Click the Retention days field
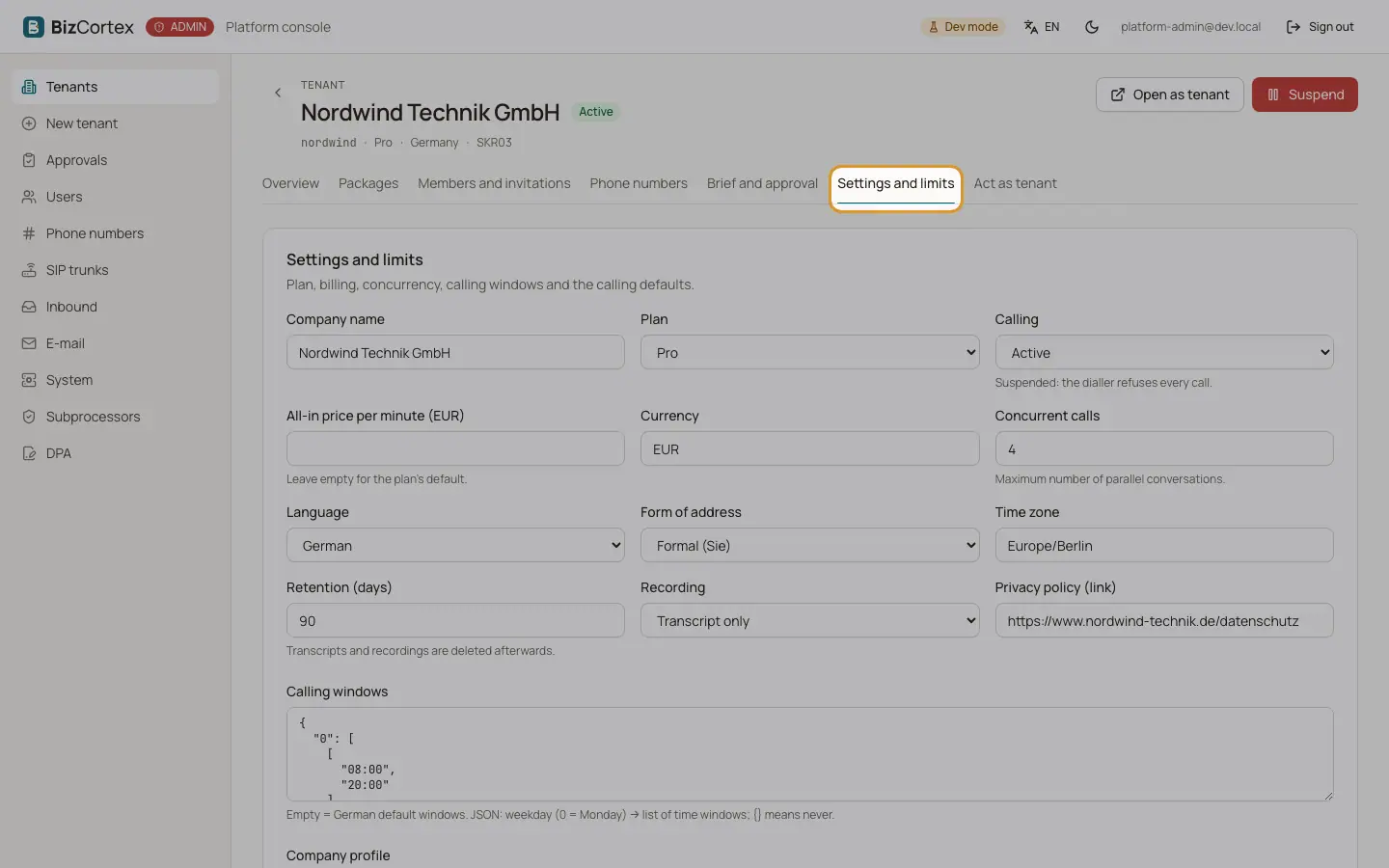 point(455,620)
